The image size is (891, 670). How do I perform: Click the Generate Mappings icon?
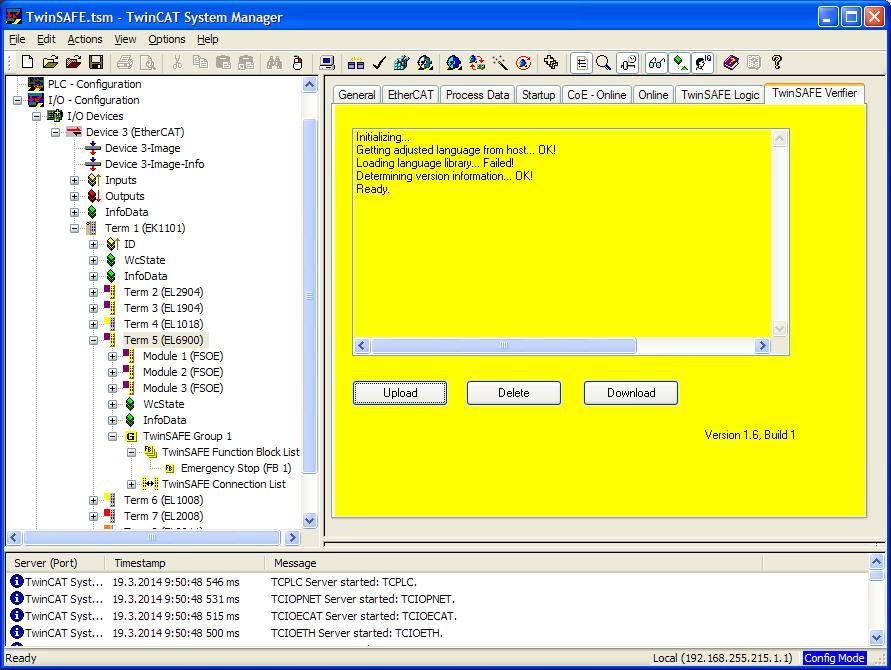point(356,63)
